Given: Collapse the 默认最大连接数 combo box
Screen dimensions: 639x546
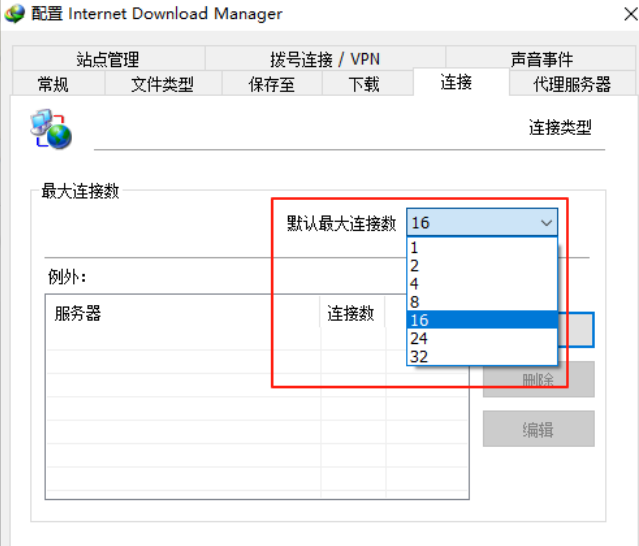Looking at the screenshot, I should point(482,222).
